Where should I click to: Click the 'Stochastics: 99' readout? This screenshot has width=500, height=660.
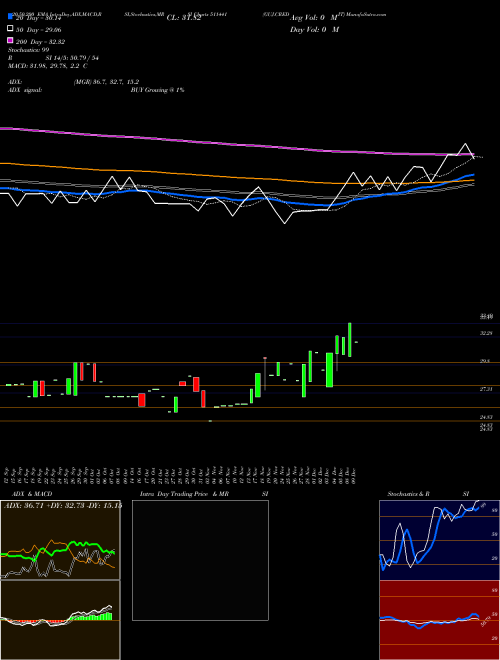point(29,50)
